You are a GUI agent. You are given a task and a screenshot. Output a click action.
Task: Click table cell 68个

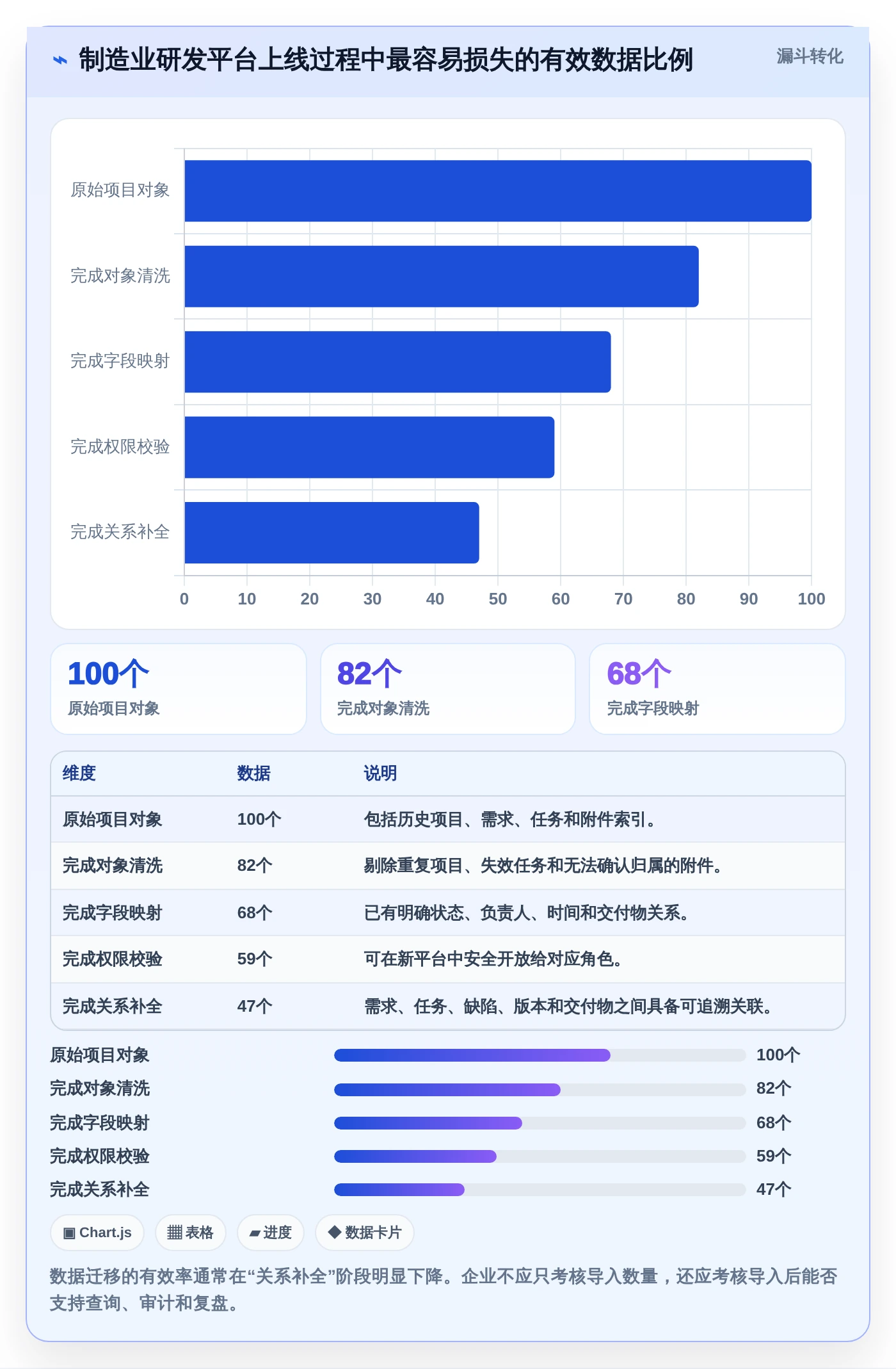pos(255,913)
